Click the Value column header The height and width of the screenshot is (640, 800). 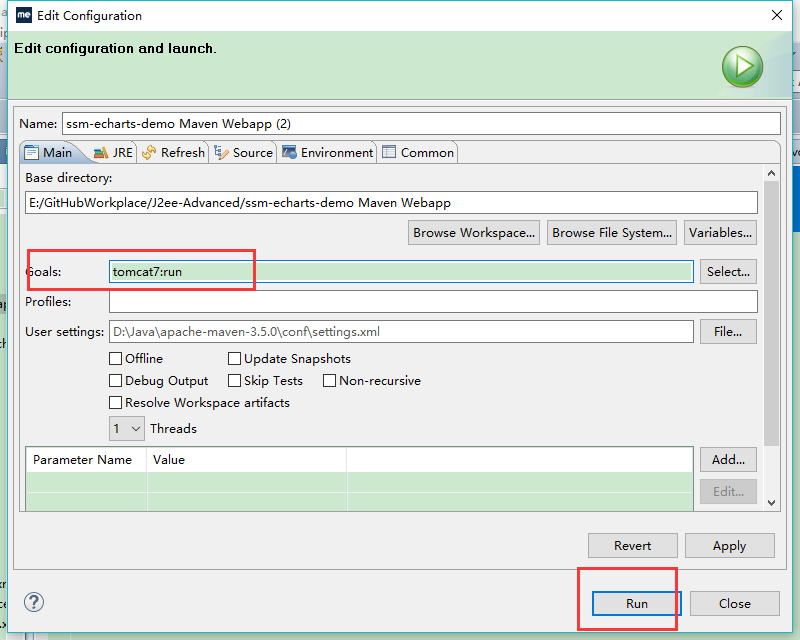pos(247,460)
